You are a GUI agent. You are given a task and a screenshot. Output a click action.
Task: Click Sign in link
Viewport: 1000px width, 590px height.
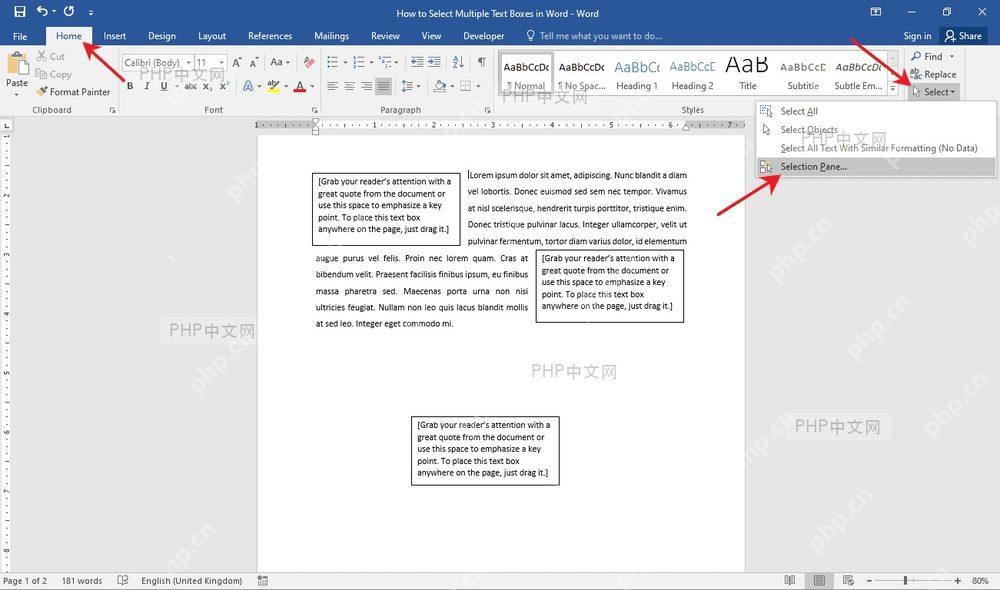[x=917, y=36]
